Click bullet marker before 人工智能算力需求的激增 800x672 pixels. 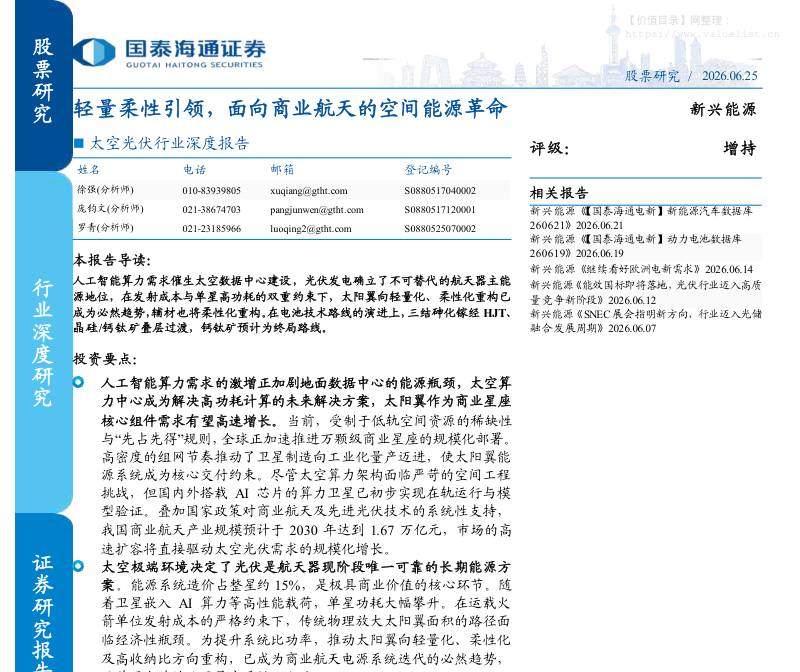click(x=79, y=382)
